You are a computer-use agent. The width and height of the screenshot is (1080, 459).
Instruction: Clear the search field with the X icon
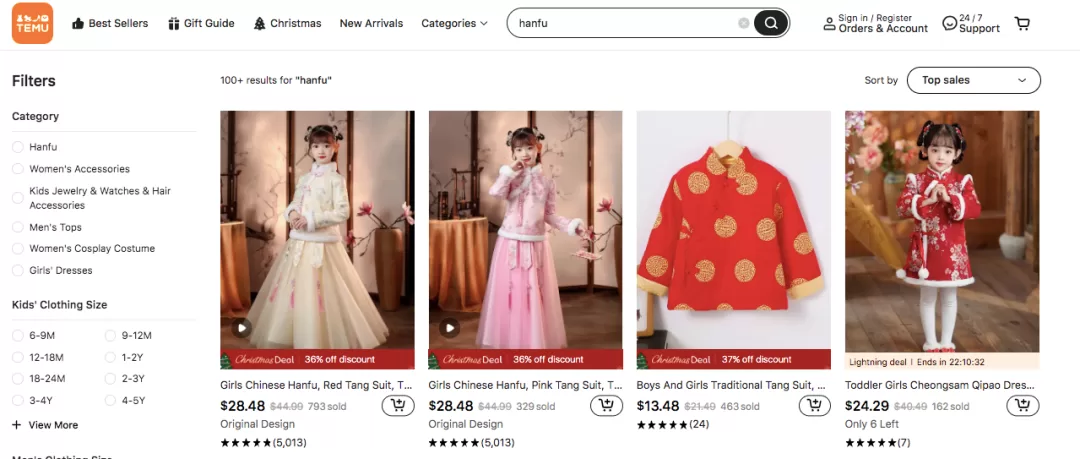(743, 23)
